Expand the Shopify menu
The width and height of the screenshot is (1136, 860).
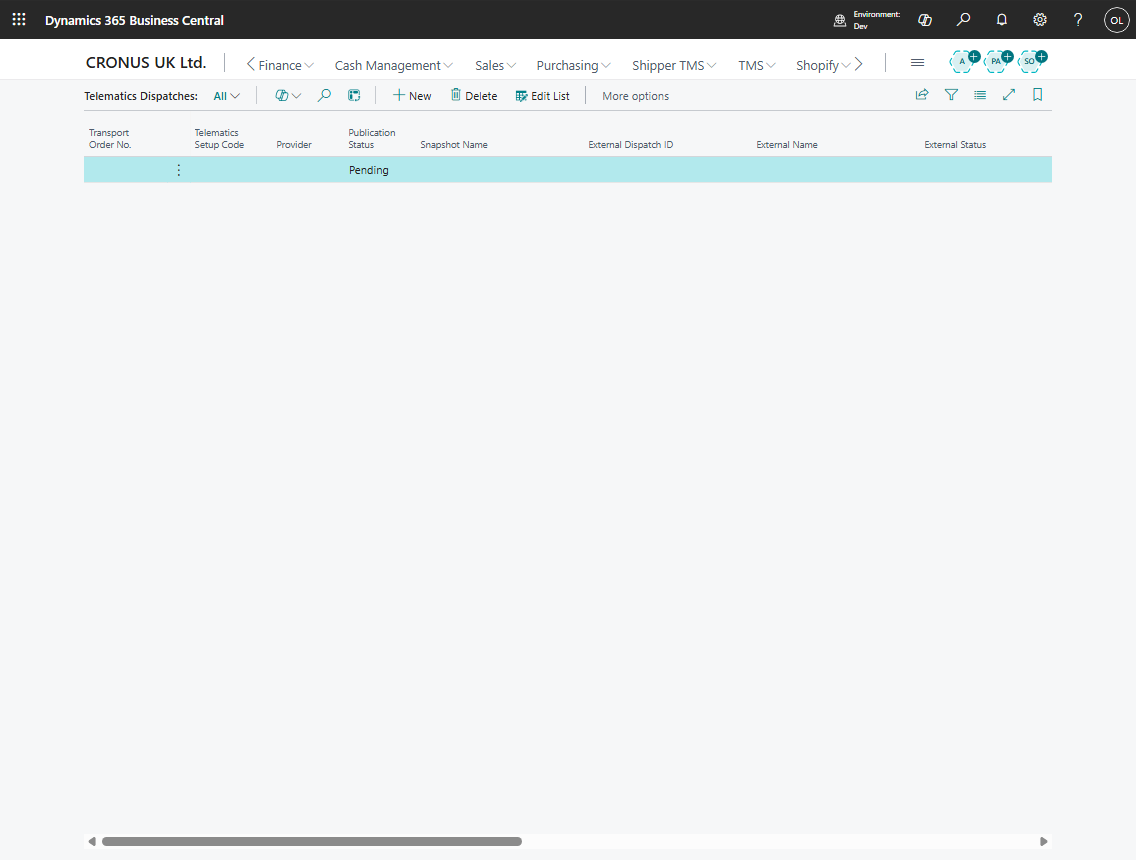pyautogui.click(x=823, y=65)
